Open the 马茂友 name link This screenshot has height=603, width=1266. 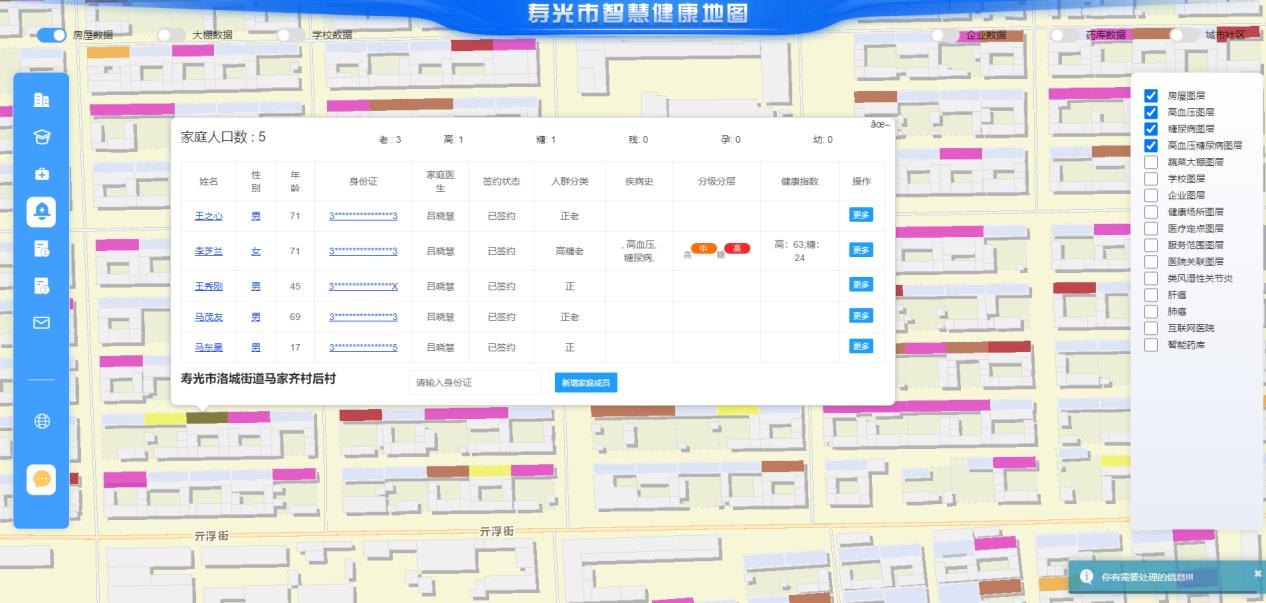point(208,317)
